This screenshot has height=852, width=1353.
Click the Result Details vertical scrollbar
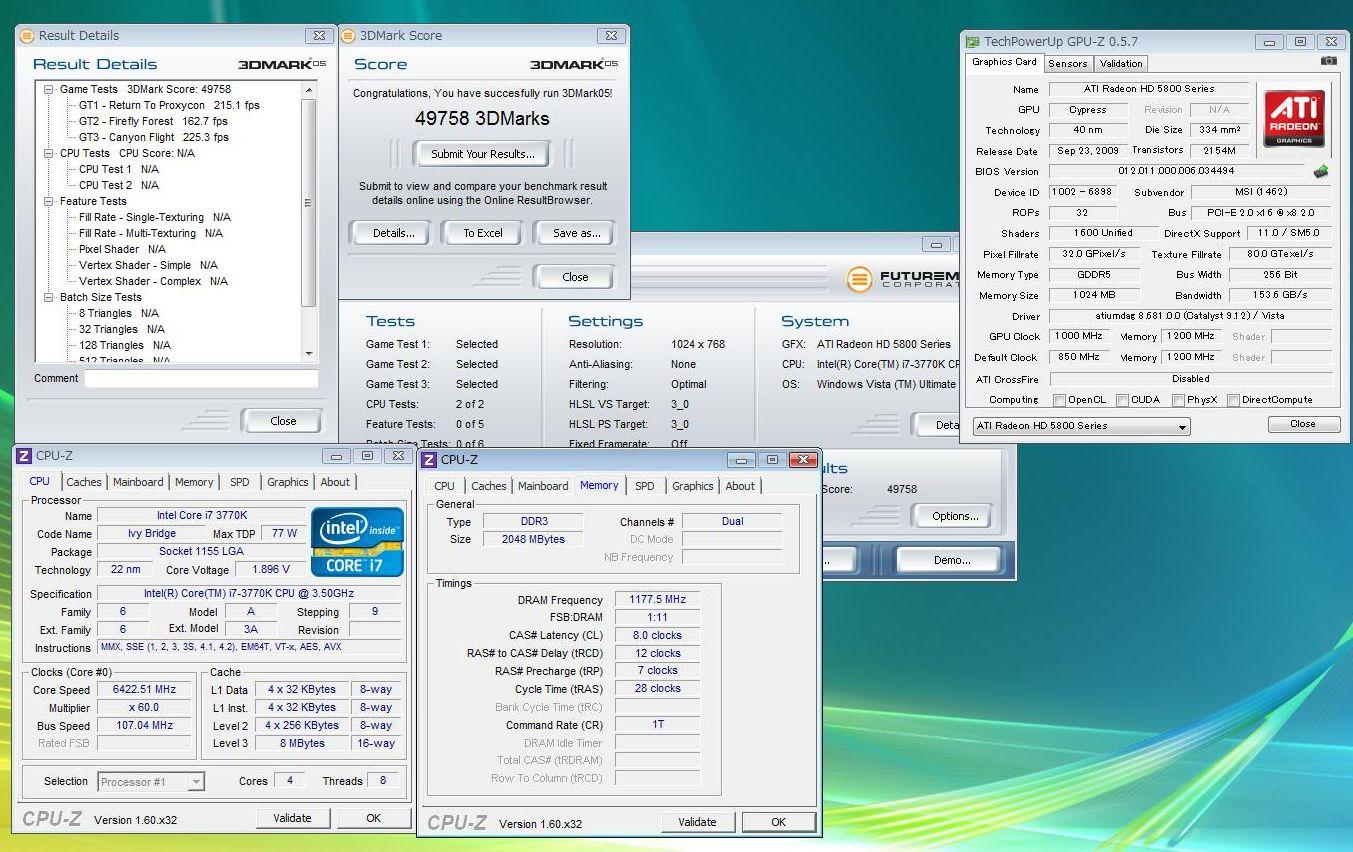[309, 220]
